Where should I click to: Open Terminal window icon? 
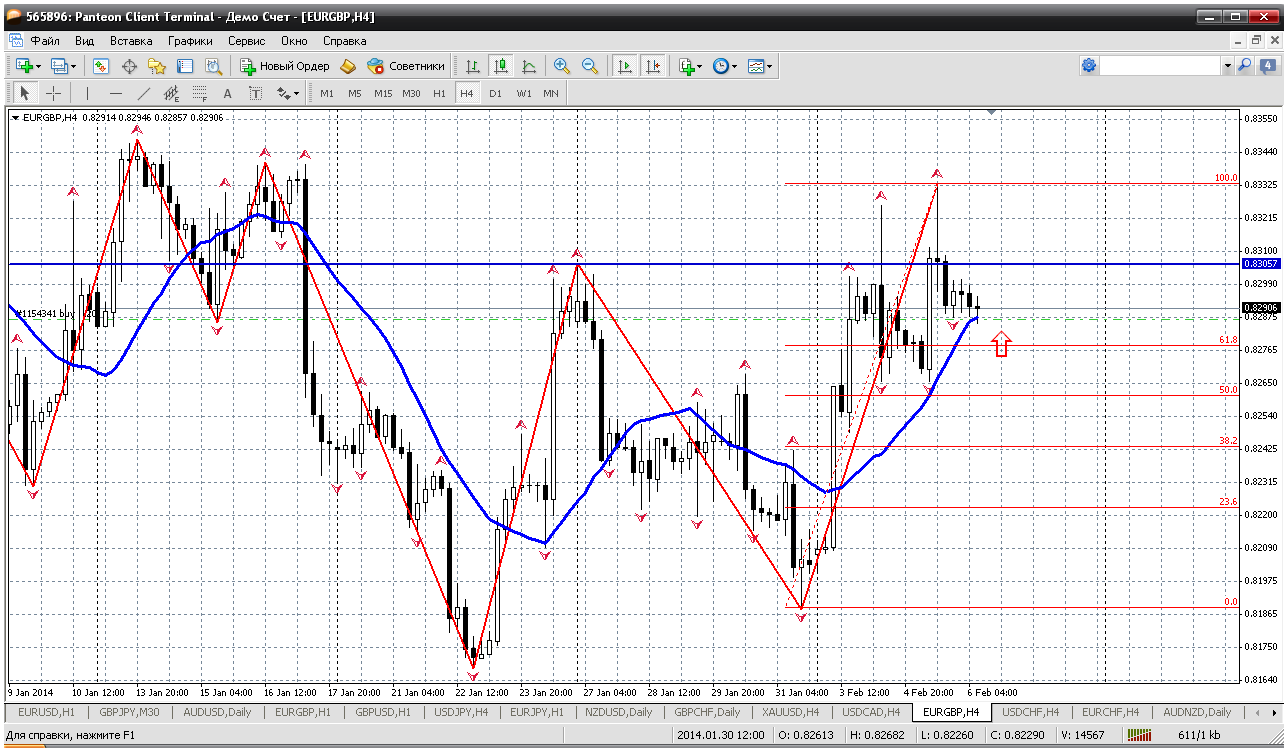pyautogui.click(x=185, y=66)
